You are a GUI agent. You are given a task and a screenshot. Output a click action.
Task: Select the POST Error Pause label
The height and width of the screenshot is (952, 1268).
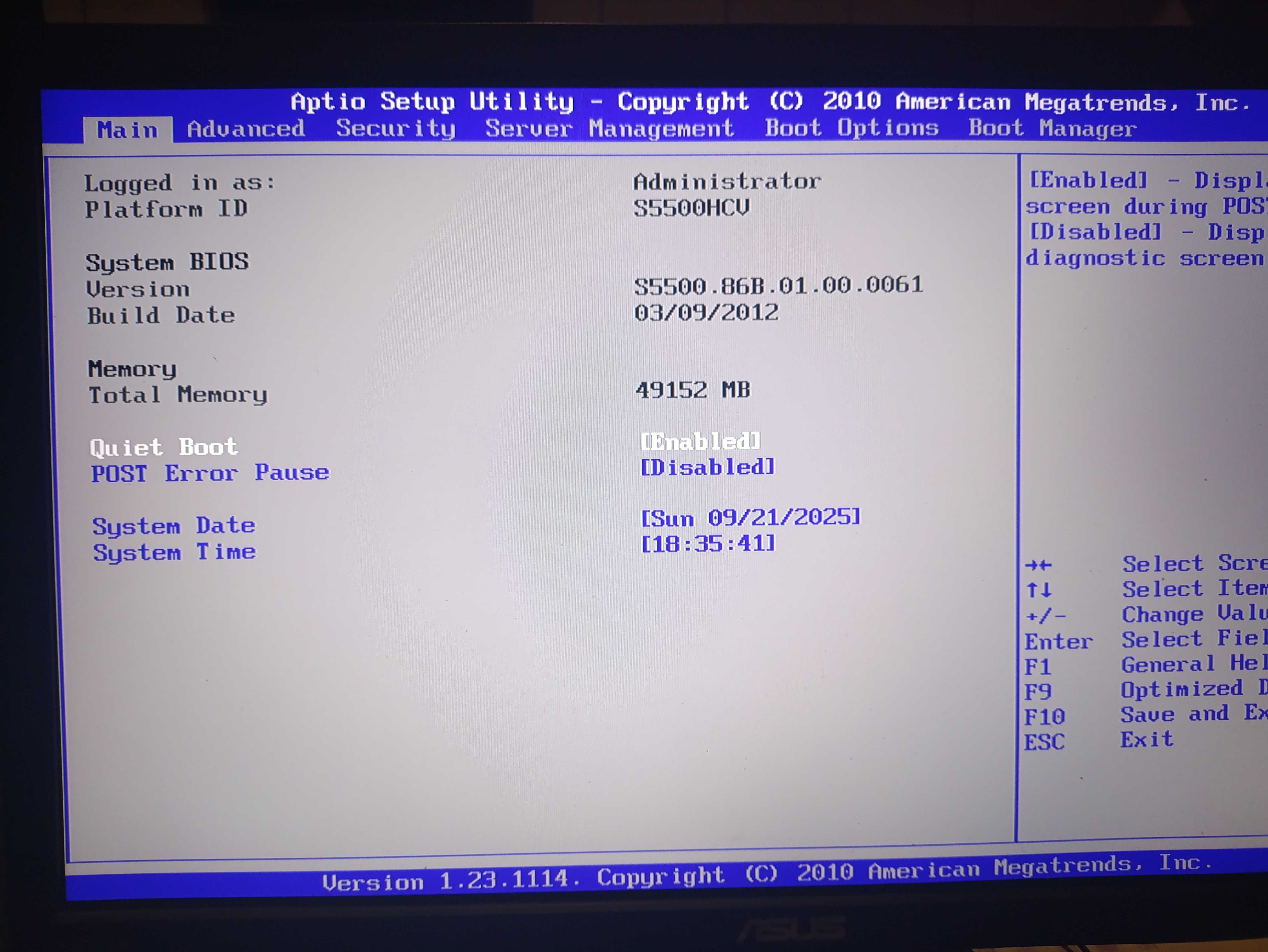coord(210,473)
